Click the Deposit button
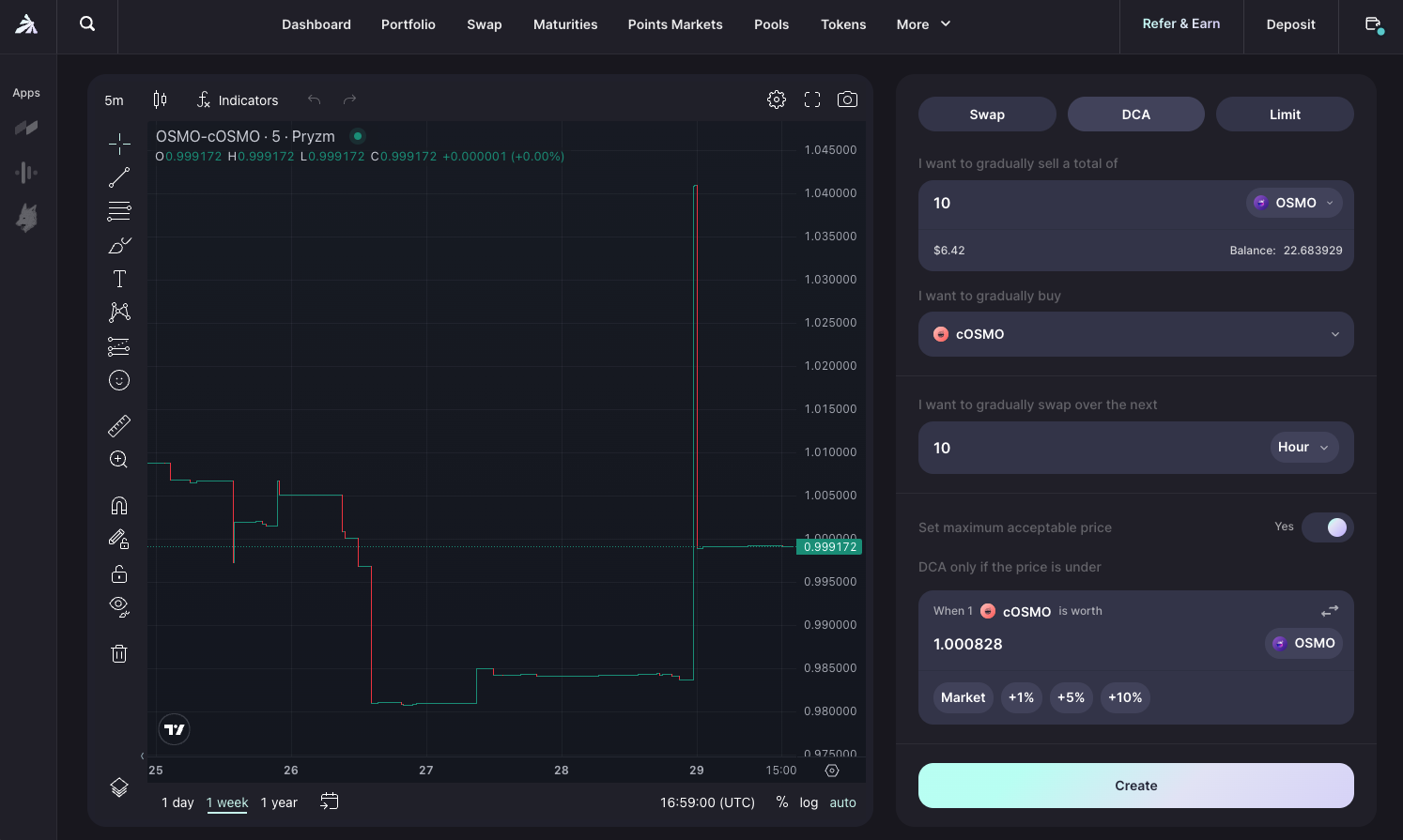Image resolution: width=1403 pixels, height=840 pixels. point(1290,24)
